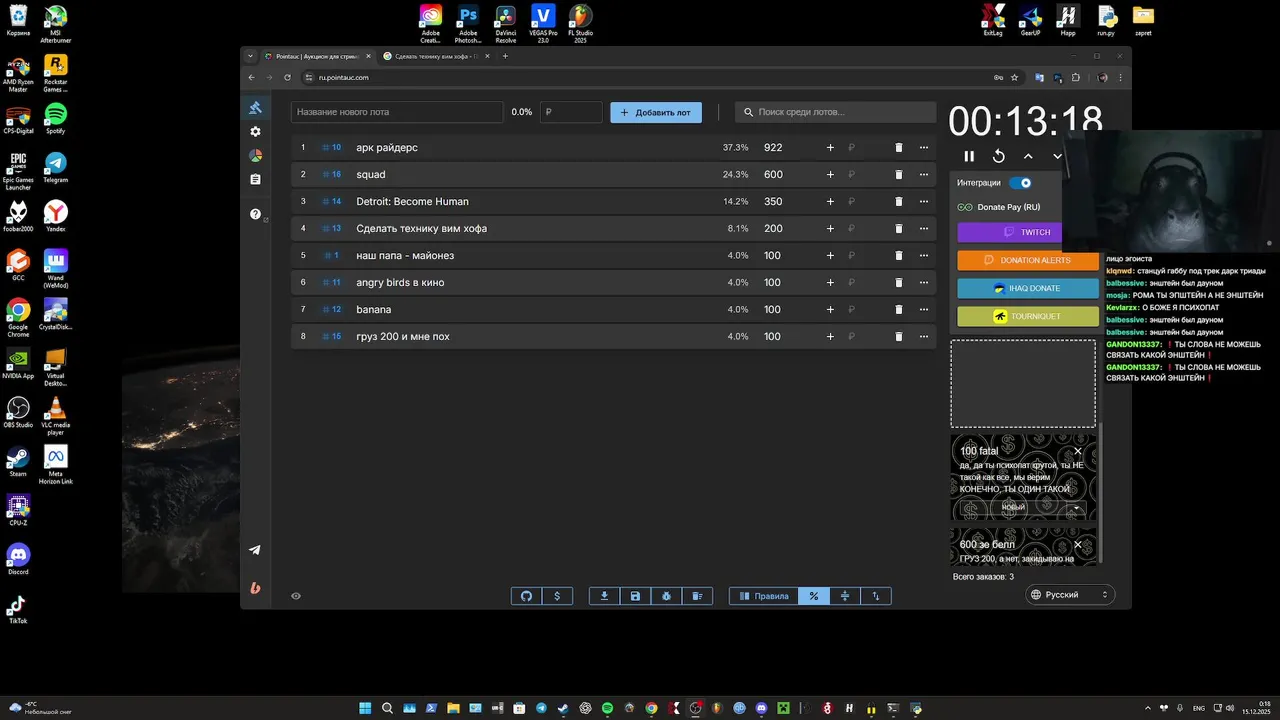Open Discord from the taskbar

click(x=762, y=708)
